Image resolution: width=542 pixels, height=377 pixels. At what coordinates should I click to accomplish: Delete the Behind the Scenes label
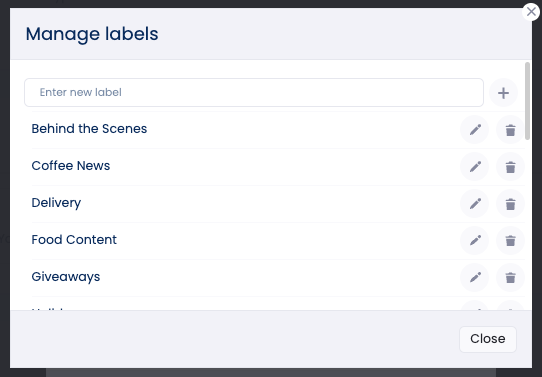point(510,130)
